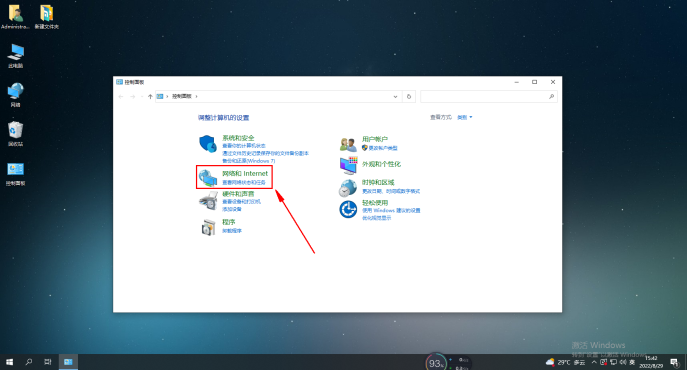
Task: Open the 硬件和声音 printer icon
Action: tap(208, 201)
